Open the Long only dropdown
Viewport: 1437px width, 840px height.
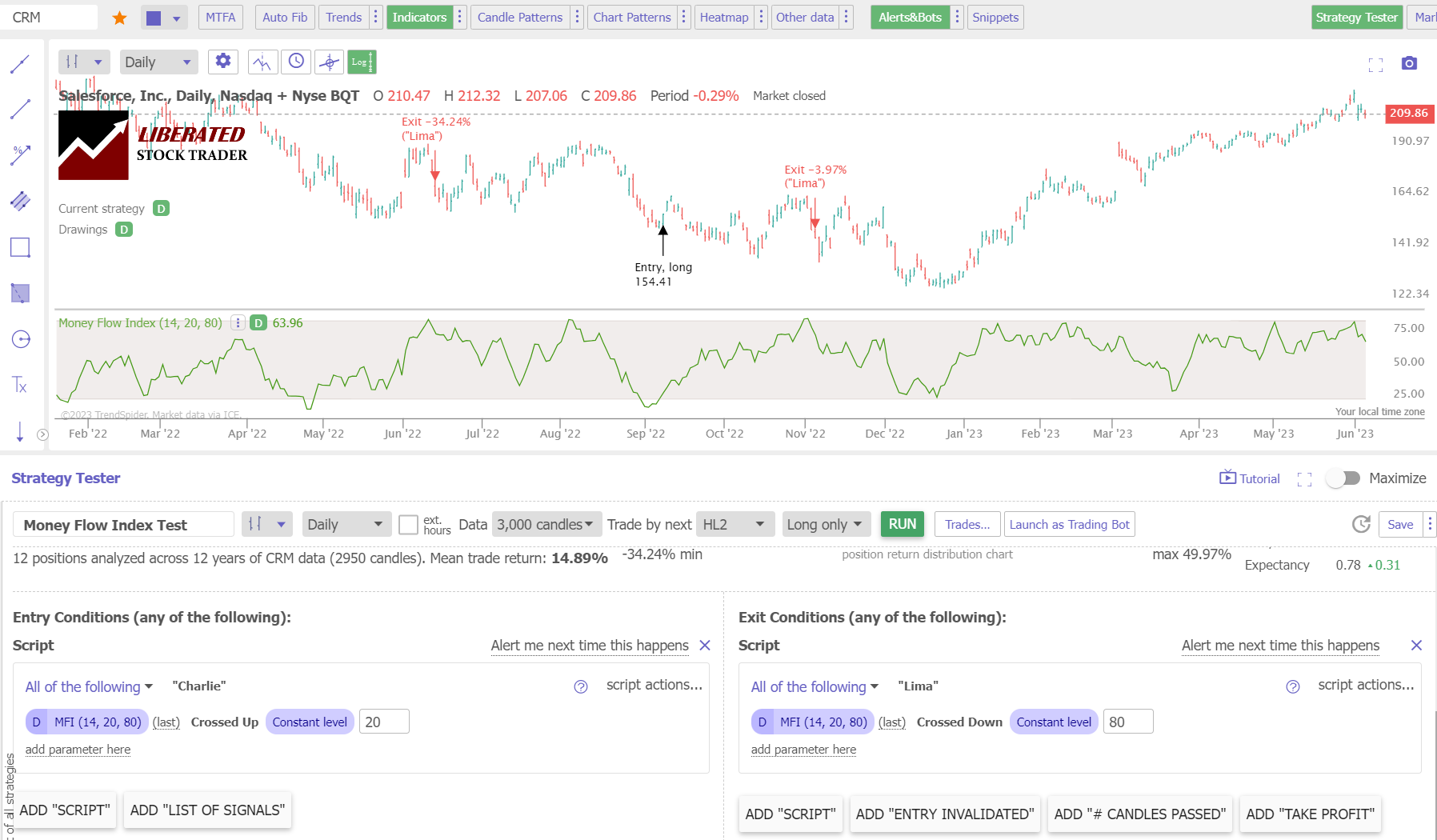825,524
